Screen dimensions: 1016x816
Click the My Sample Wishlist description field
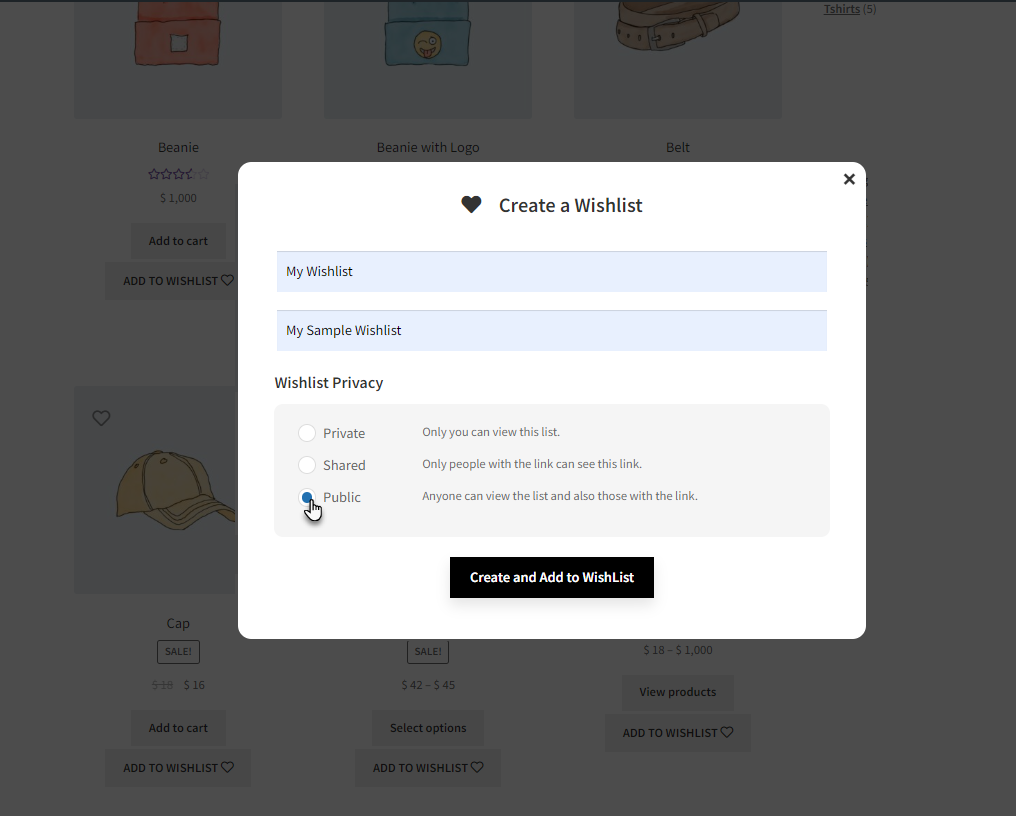[x=551, y=331]
